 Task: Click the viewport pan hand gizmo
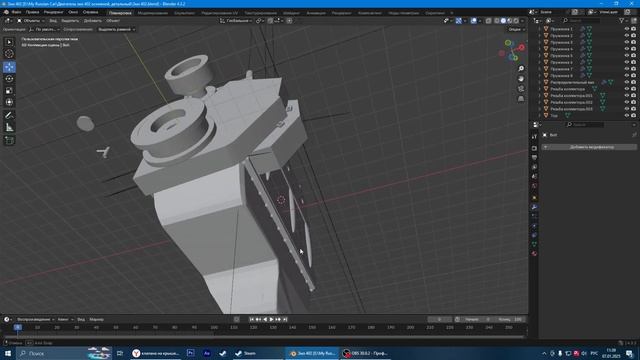click(x=521, y=78)
